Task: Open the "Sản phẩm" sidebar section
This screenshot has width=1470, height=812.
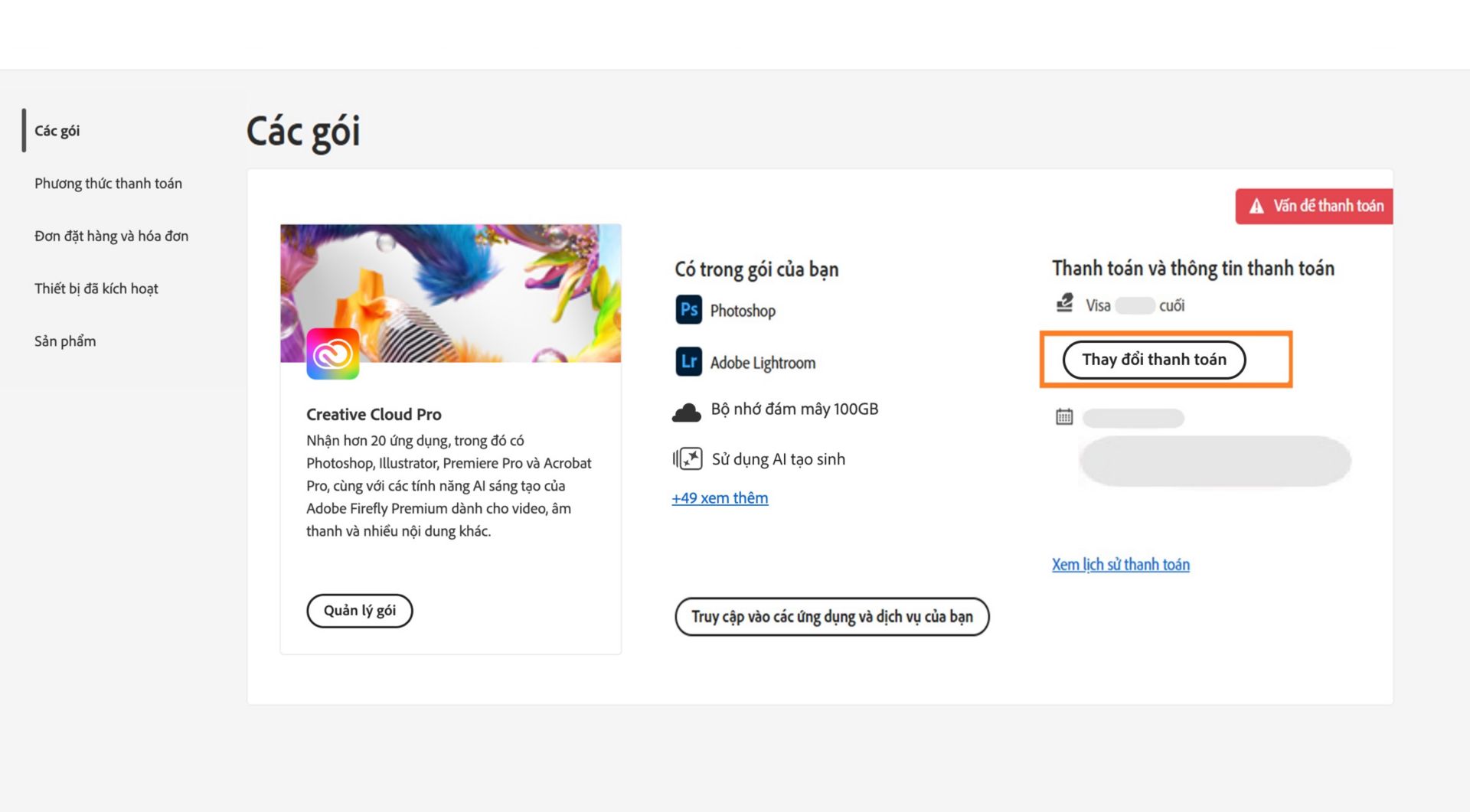Action: coord(65,341)
